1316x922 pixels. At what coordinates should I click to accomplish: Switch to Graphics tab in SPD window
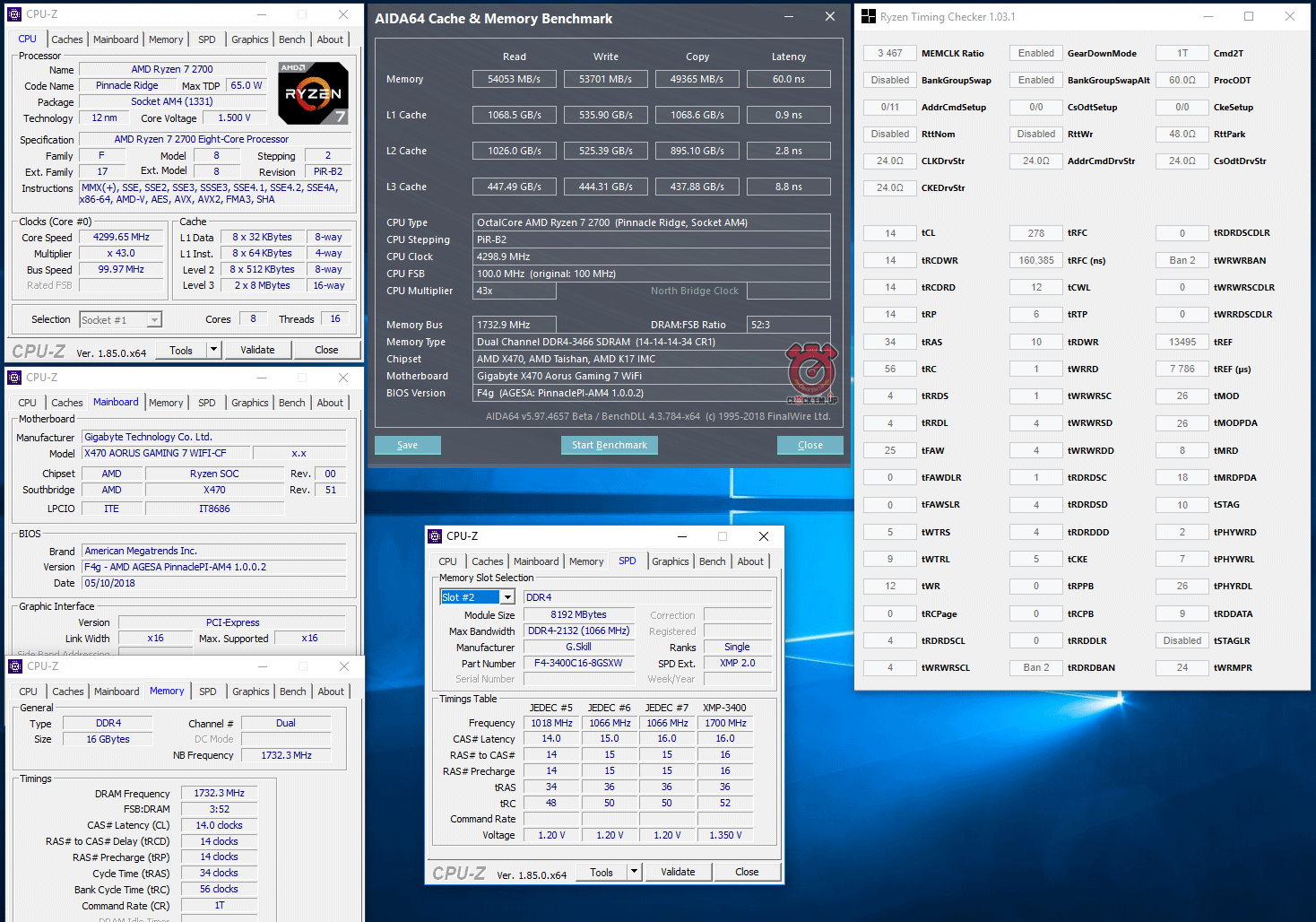coord(670,561)
